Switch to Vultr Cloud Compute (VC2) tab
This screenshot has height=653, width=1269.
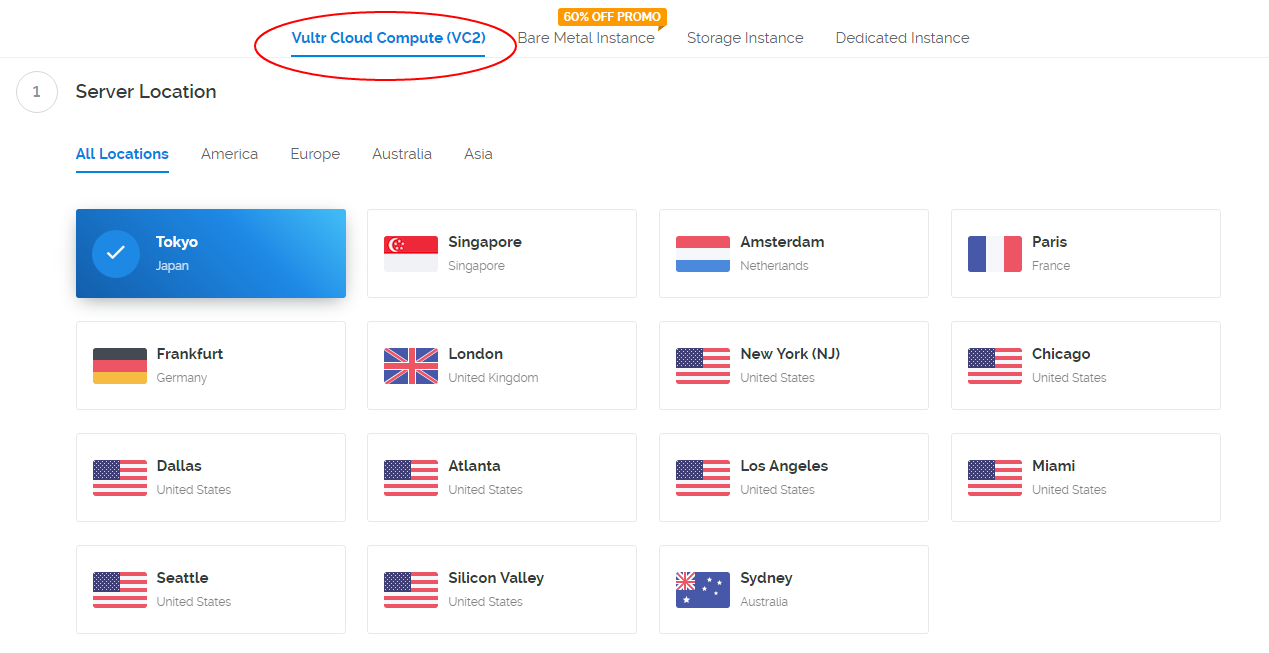click(x=388, y=38)
